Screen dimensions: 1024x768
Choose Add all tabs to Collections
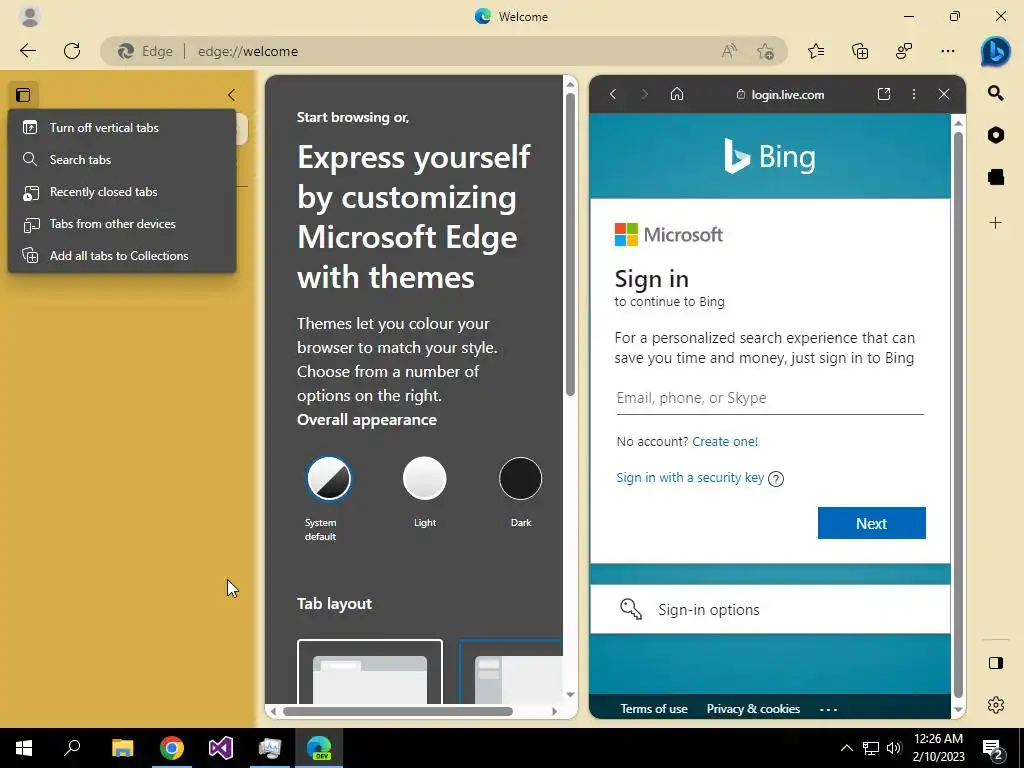point(122,255)
